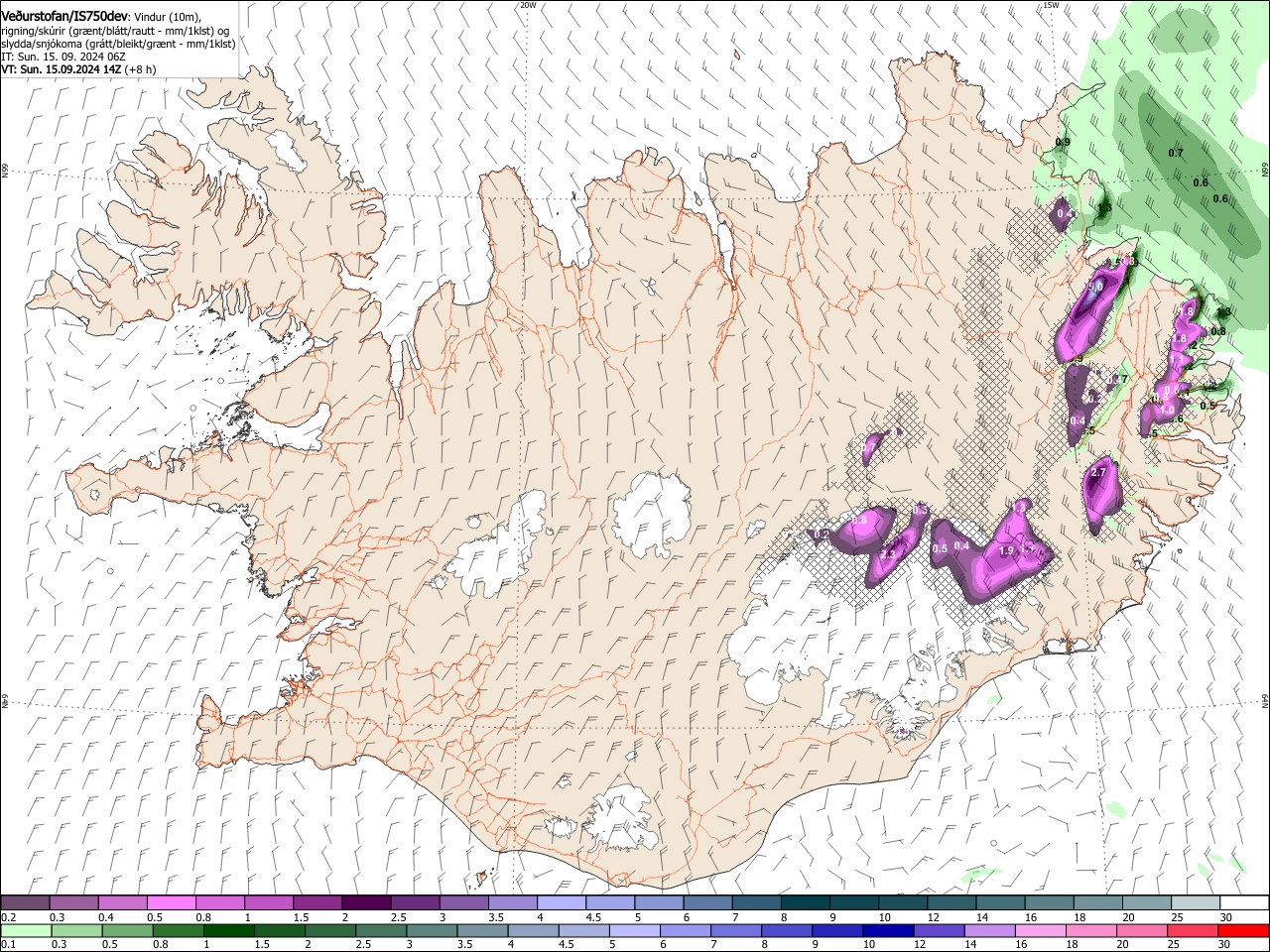
Task: Pick the light pink swatch between 16 and 18 in the bottom legend
Action: coord(1041,930)
